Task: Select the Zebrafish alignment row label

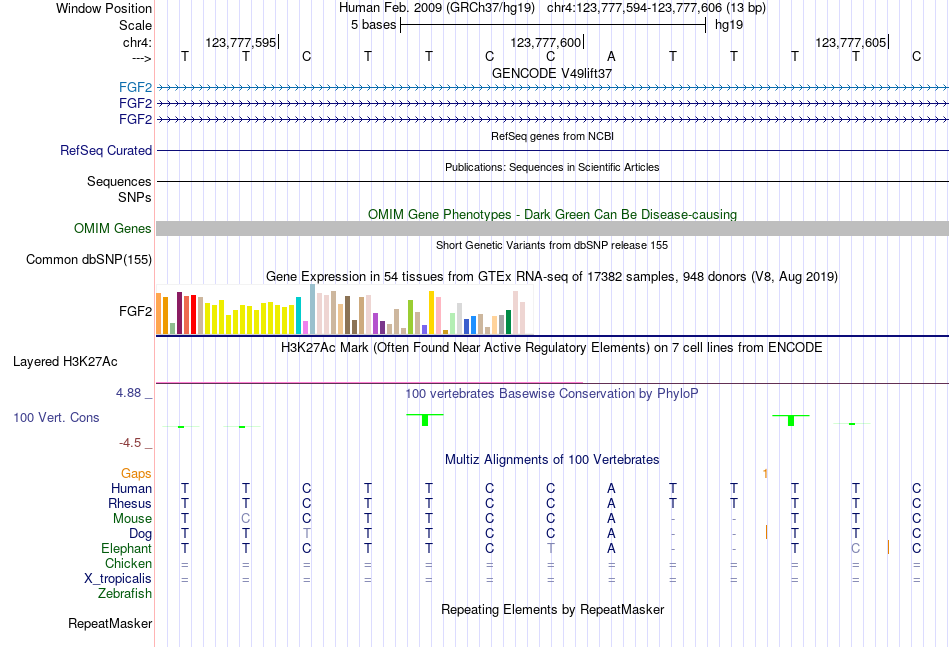Action: click(125, 594)
